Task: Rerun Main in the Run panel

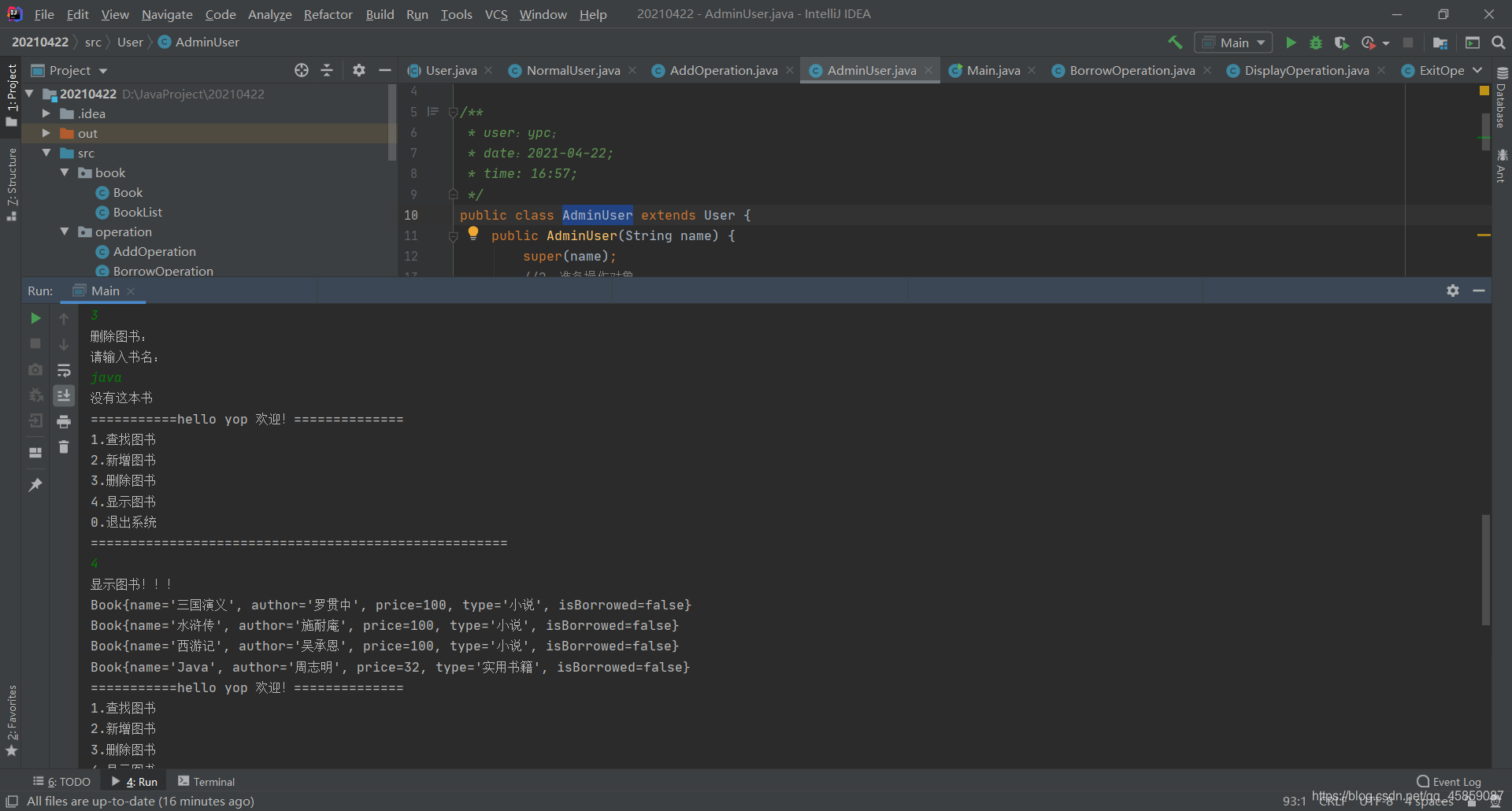Action: 35,318
